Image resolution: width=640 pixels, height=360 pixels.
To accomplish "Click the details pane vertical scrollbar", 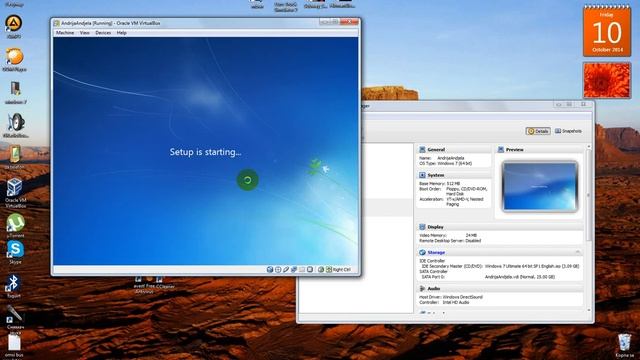I will pos(589,195).
